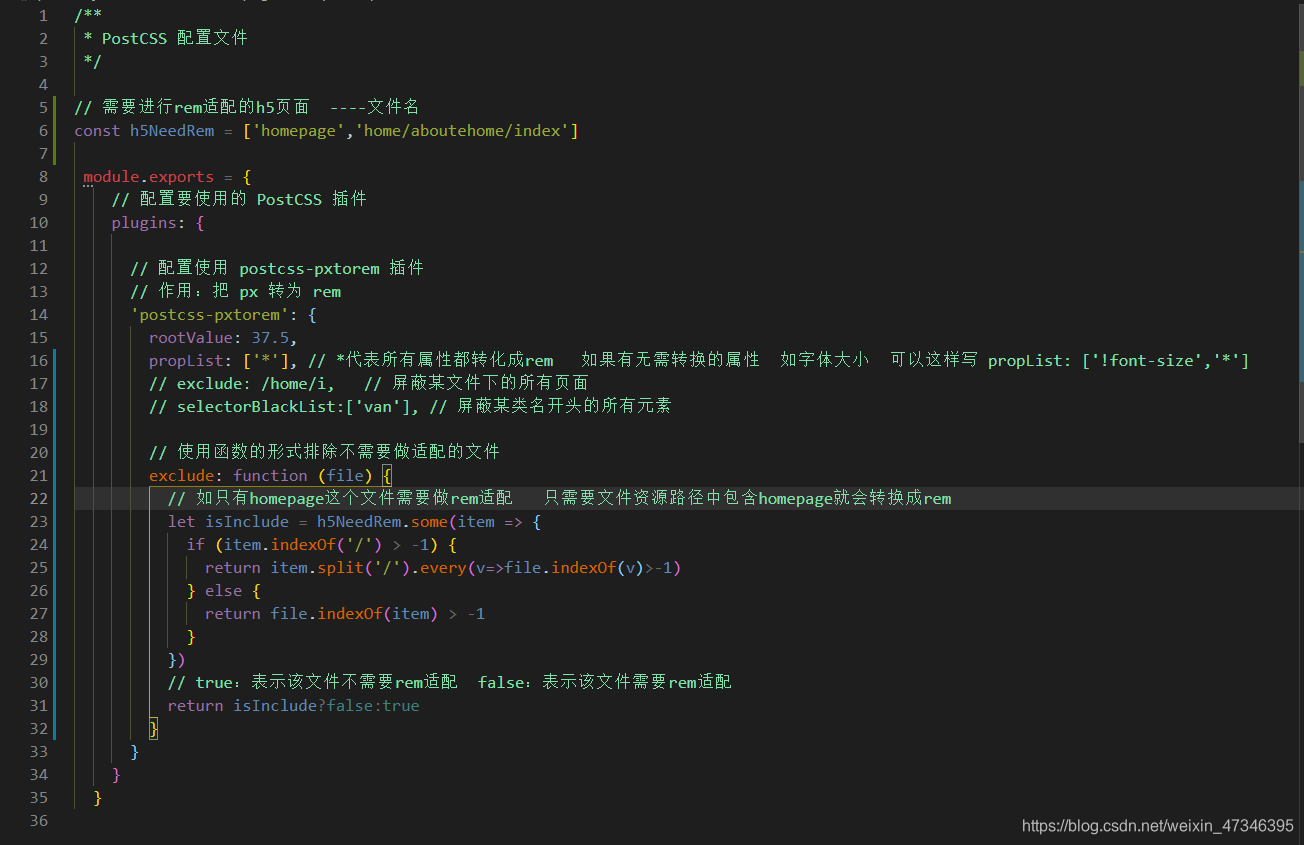Image resolution: width=1304 pixels, height=845 pixels.
Task: Click line number 32 in the gutter
Action: tap(38, 728)
